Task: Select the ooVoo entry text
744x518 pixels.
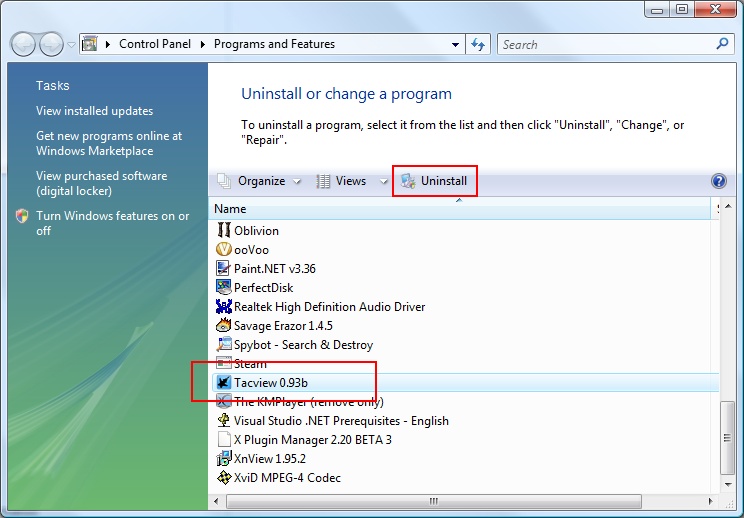Action: [x=251, y=250]
